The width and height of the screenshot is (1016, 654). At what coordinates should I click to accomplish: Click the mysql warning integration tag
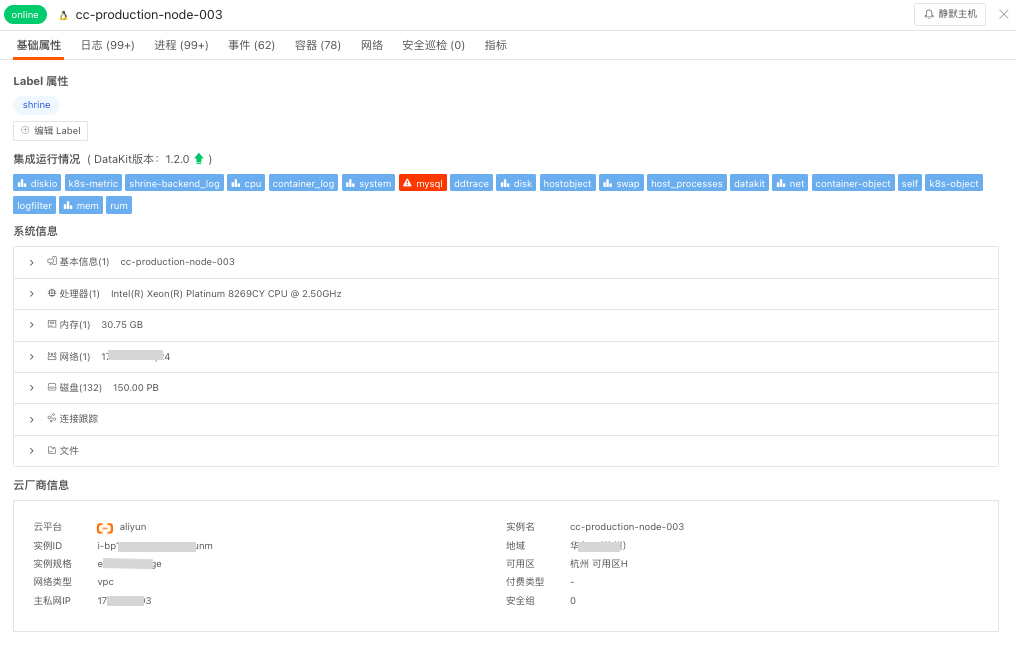tap(423, 183)
